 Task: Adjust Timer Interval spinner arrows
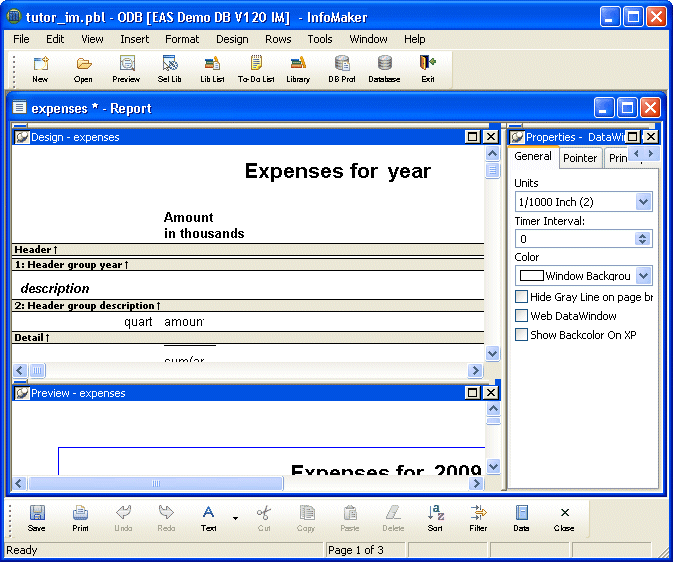pyautogui.click(x=643, y=239)
